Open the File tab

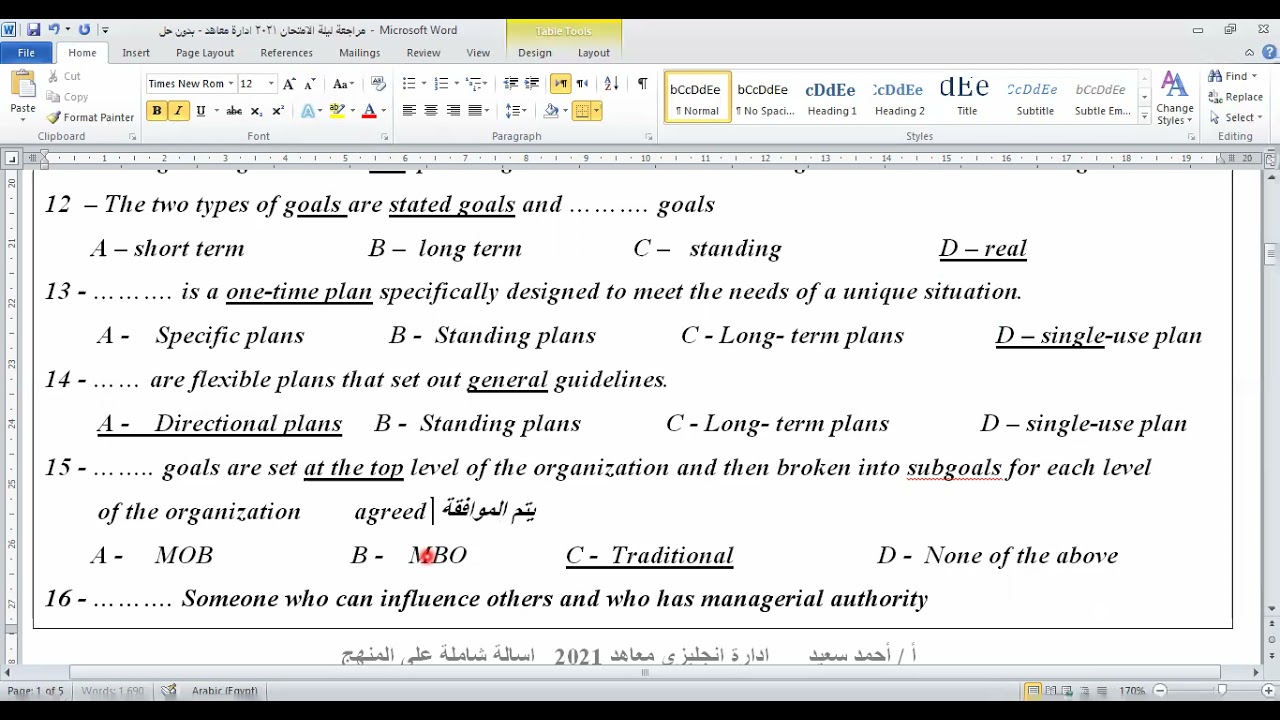(26, 53)
